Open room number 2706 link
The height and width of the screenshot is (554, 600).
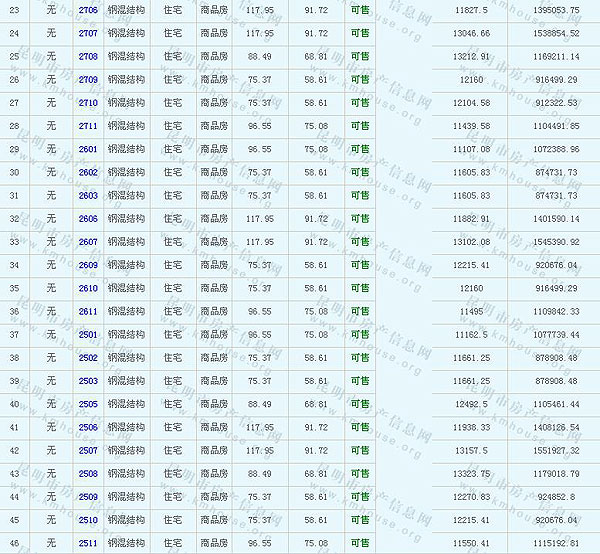point(88,9)
